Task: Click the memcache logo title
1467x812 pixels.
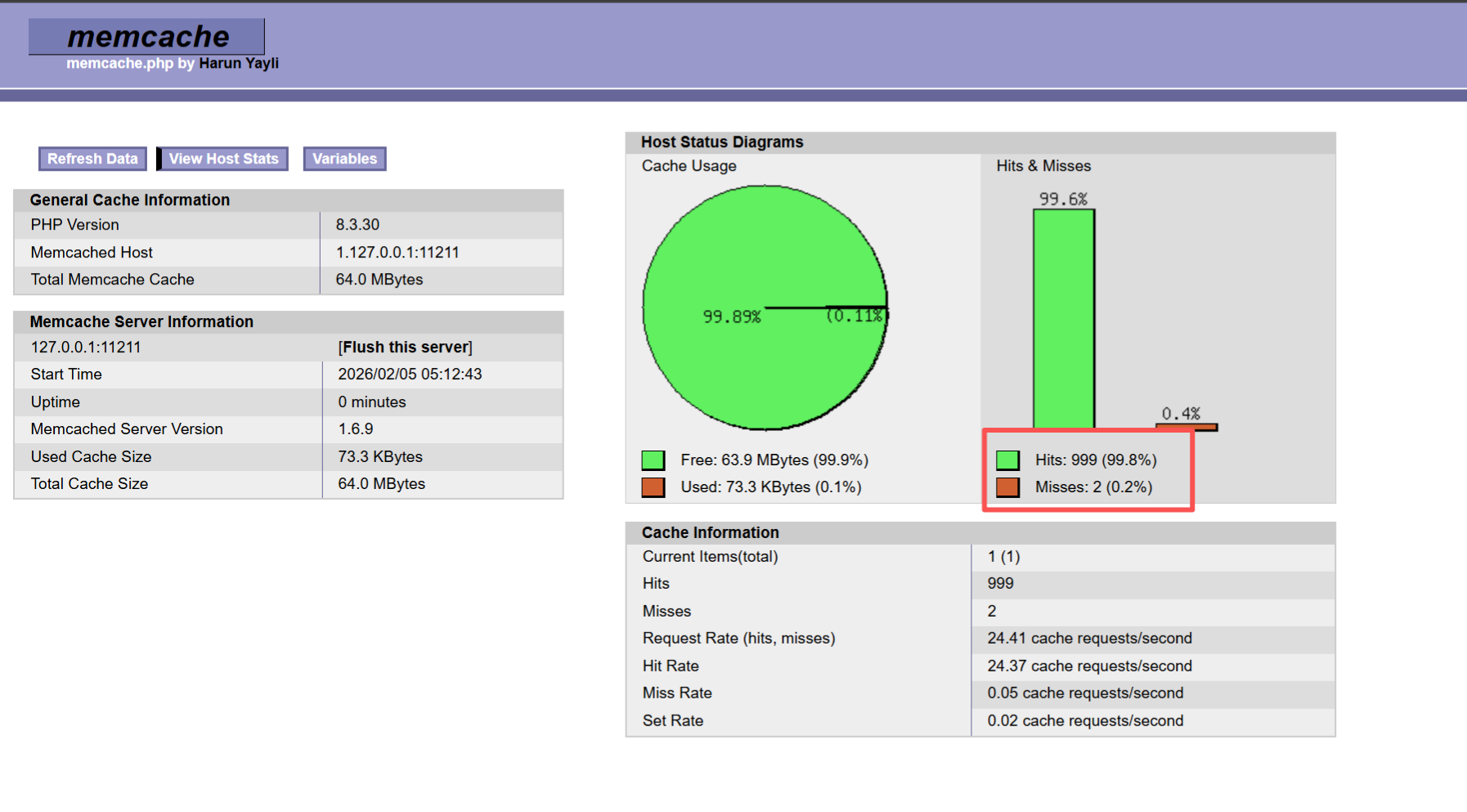Action: pos(147,37)
